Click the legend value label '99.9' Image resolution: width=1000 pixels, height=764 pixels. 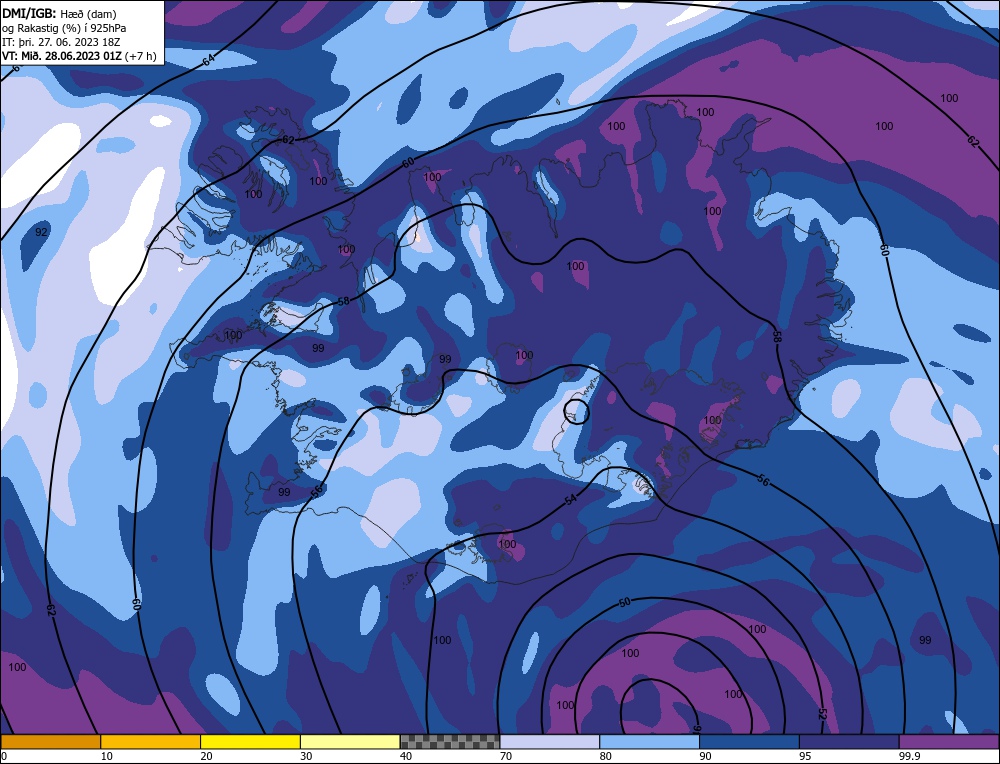click(x=908, y=756)
